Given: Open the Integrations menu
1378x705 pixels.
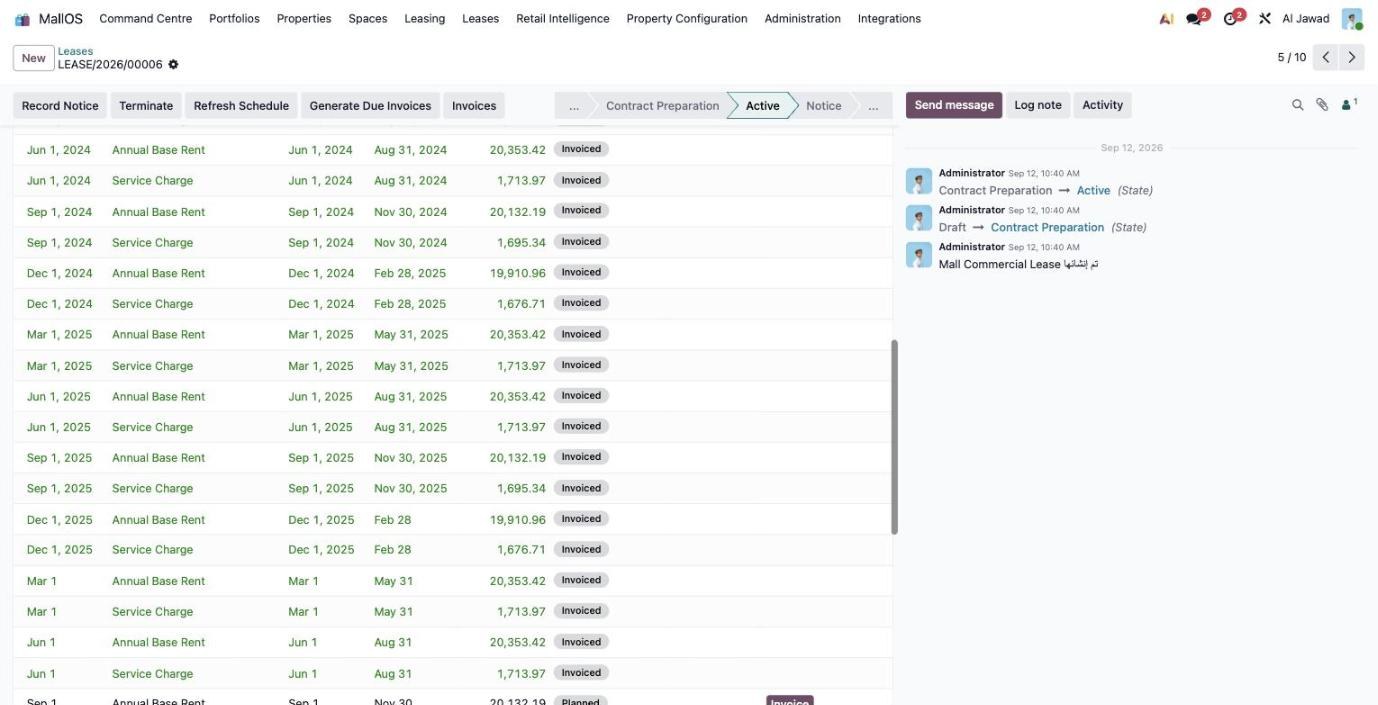Looking at the screenshot, I should [x=889, y=19].
